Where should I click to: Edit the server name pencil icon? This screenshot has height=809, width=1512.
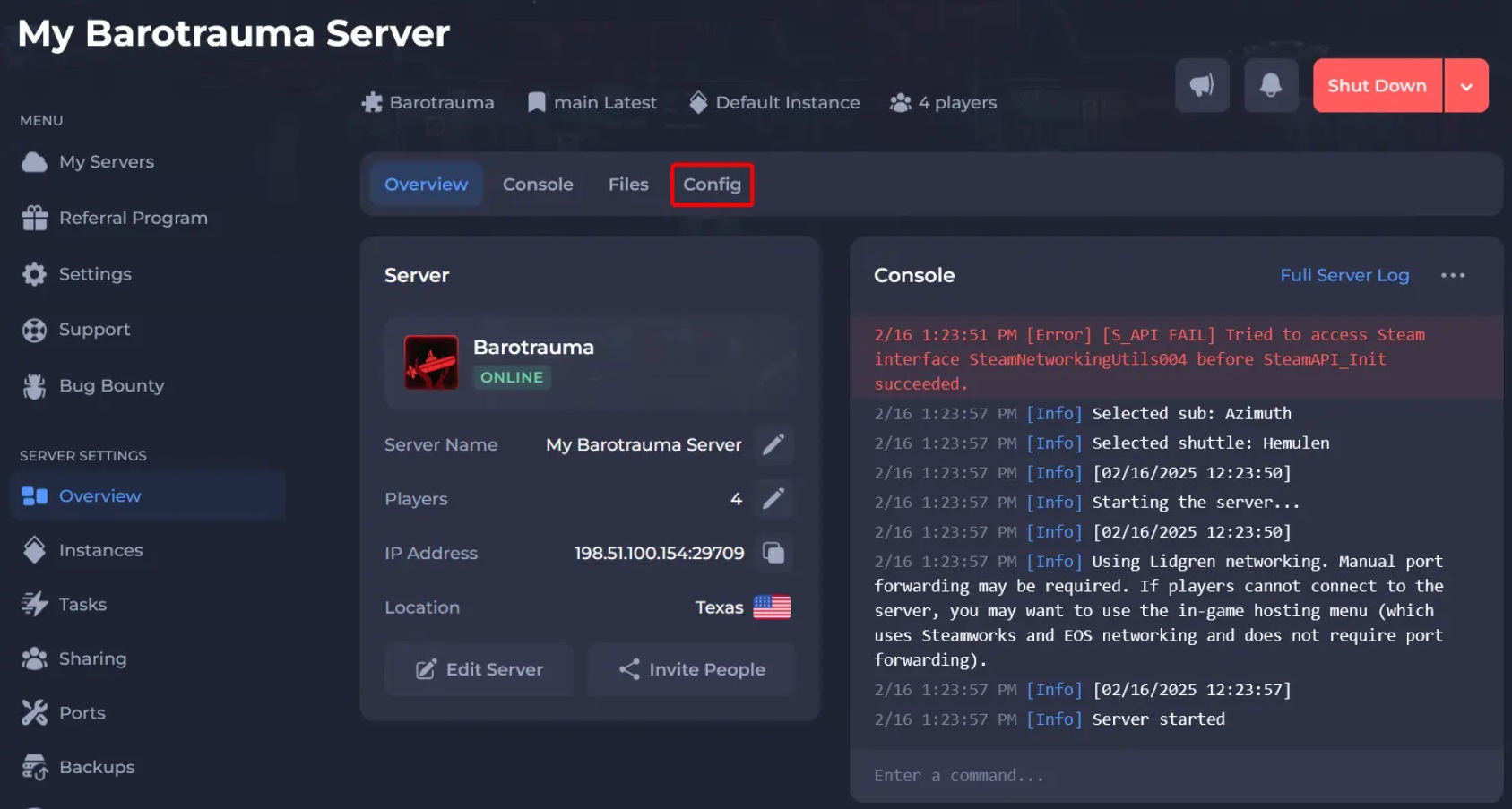coord(773,444)
